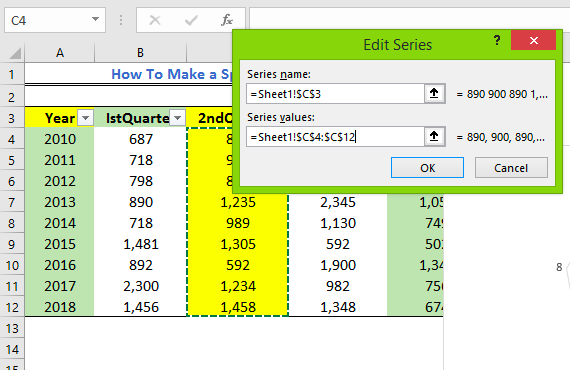Click the formula bar cancel X icon

tap(155, 20)
